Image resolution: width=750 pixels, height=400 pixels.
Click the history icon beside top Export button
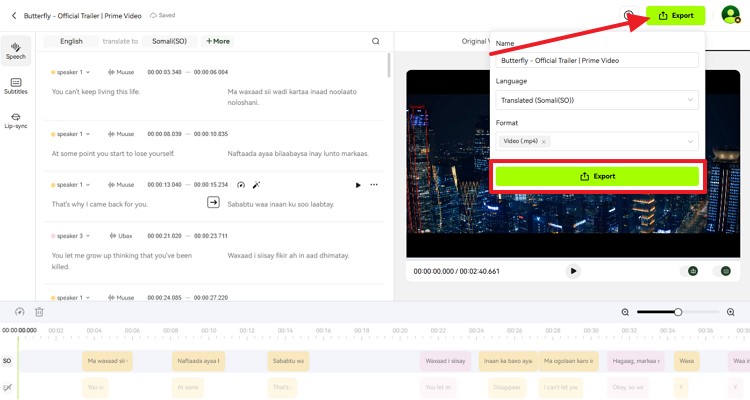pyautogui.click(x=629, y=15)
